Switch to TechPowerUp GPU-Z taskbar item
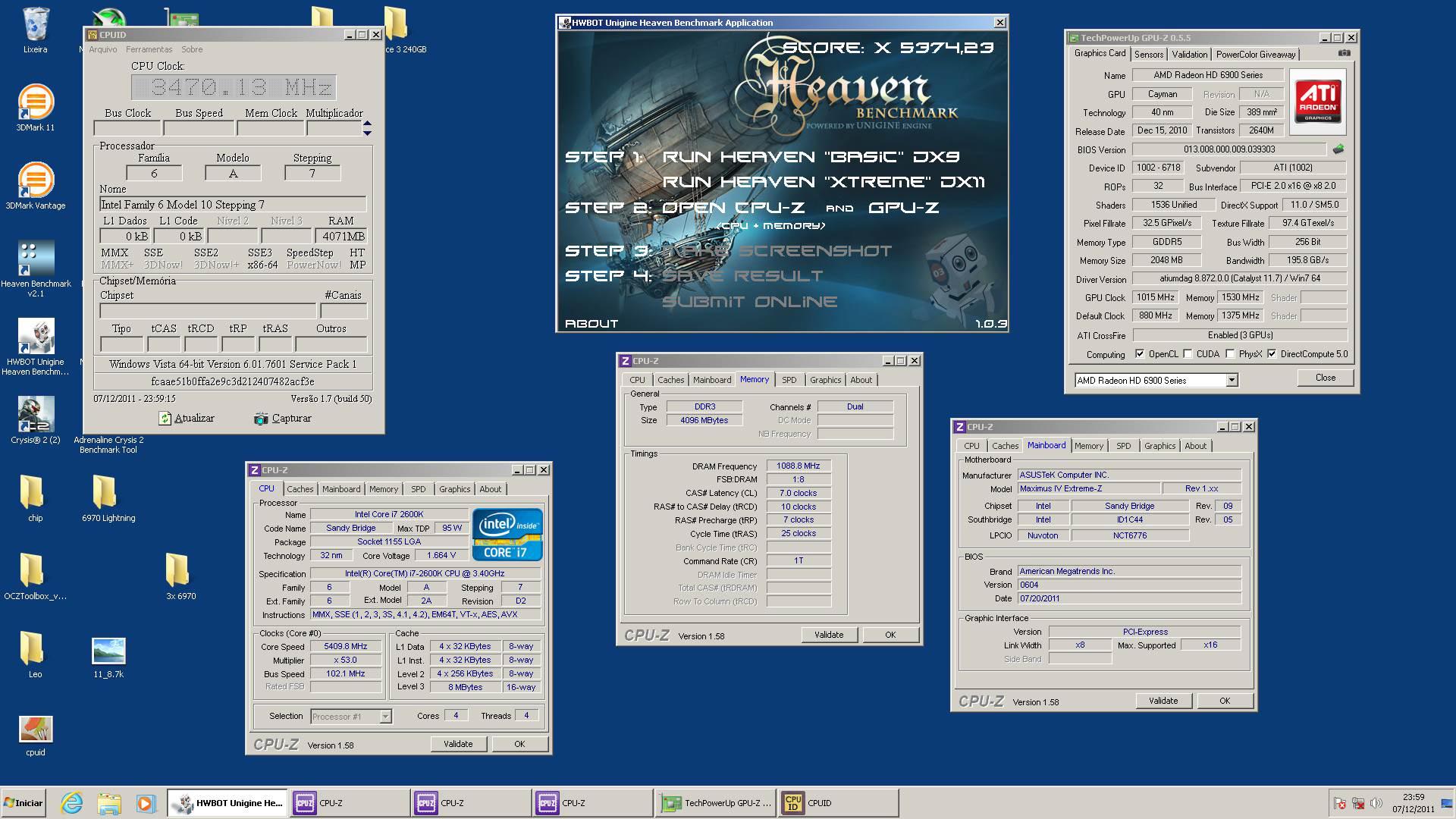 [716, 803]
